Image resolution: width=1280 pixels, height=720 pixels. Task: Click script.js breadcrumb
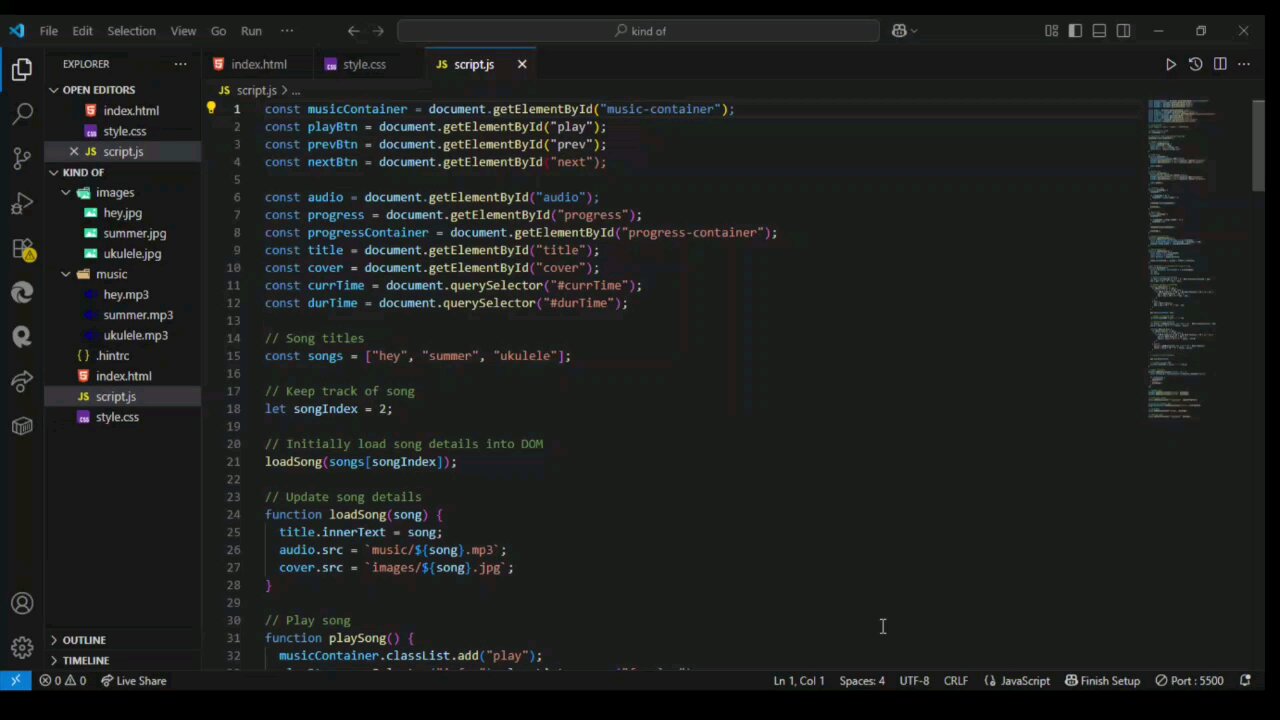tap(255, 90)
